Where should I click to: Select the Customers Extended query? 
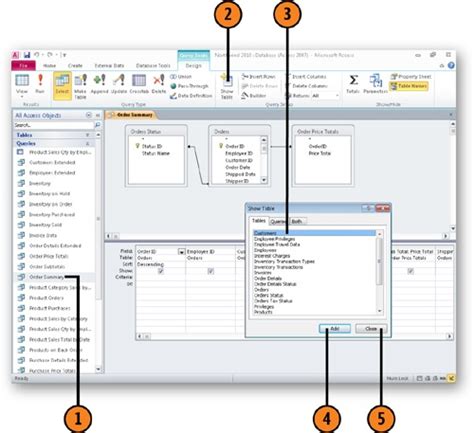pyautogui.click(x=52, y=163)
